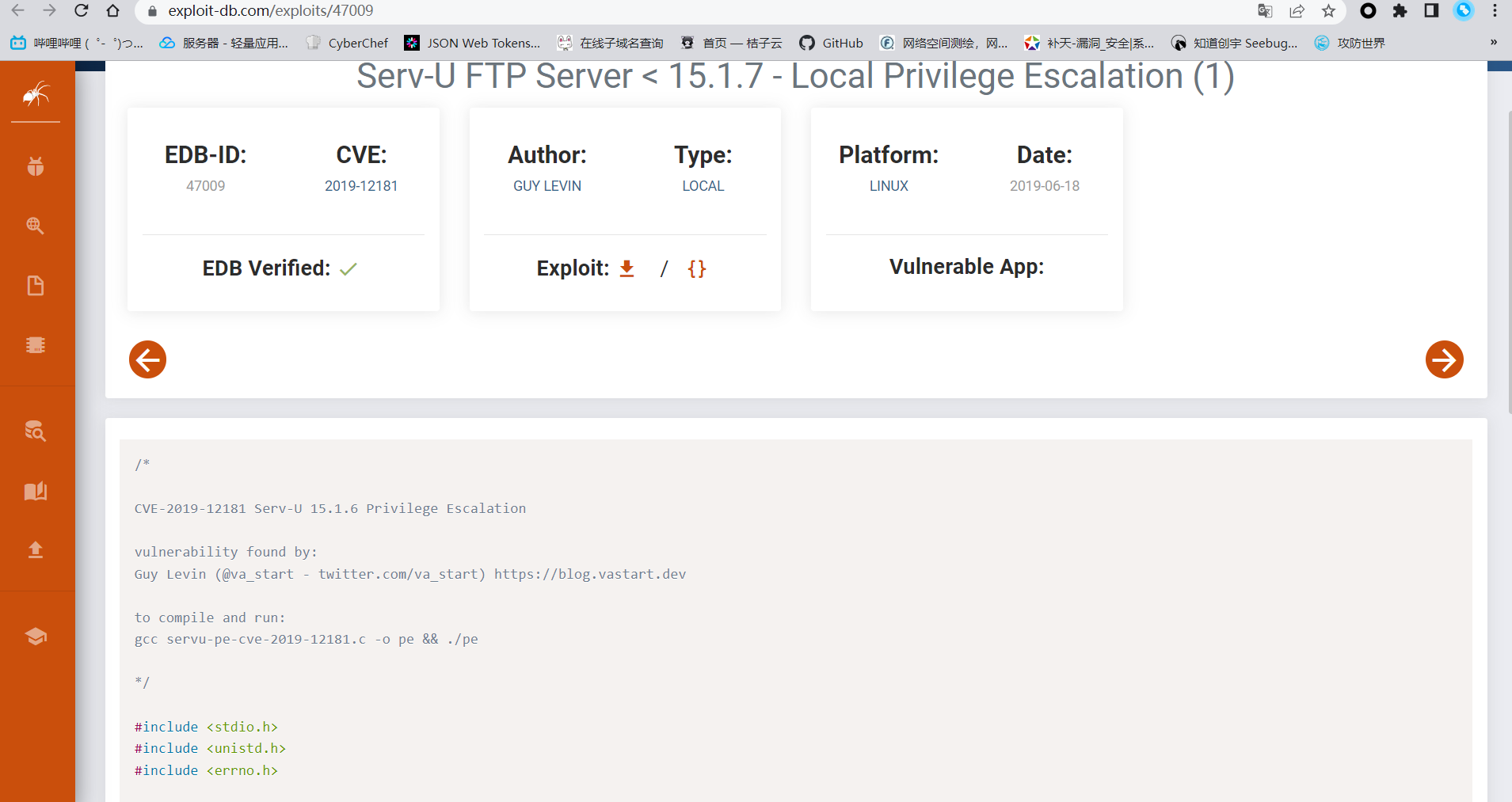Image resolution: width=1512 pixels, height=802 pixels.
Task: Open the Google Hacking Database search icon
Action: 36,226
